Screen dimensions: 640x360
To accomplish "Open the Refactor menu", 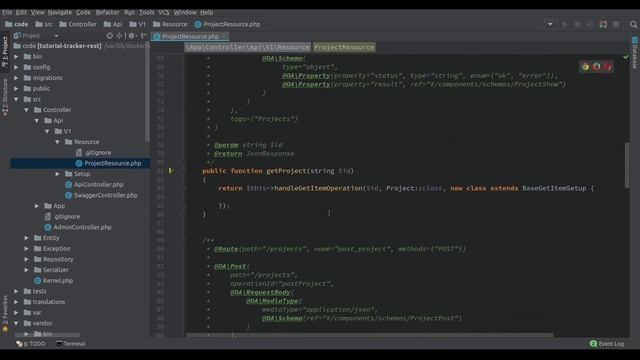I will 107,12.
